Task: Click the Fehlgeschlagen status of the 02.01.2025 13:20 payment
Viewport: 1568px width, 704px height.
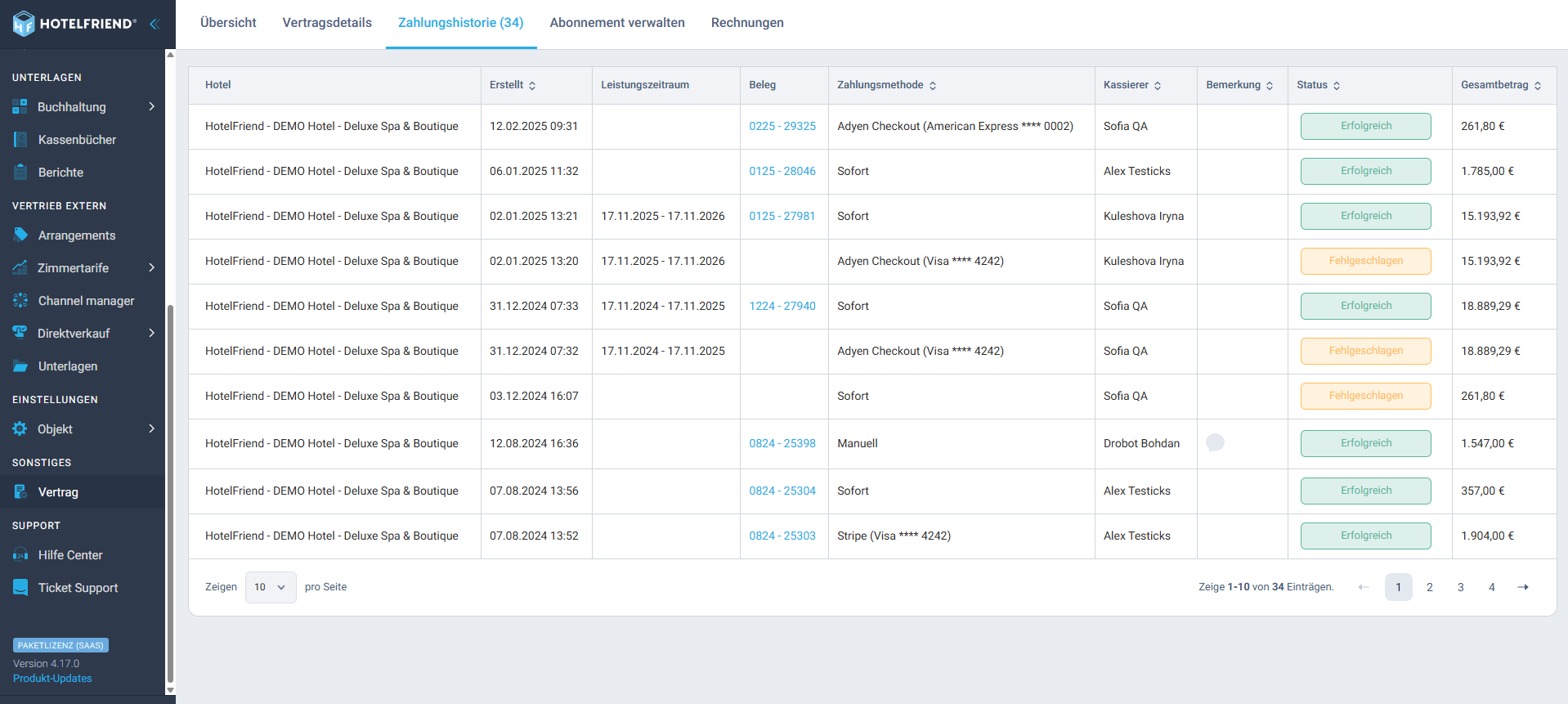Action: pos(1366,261)
